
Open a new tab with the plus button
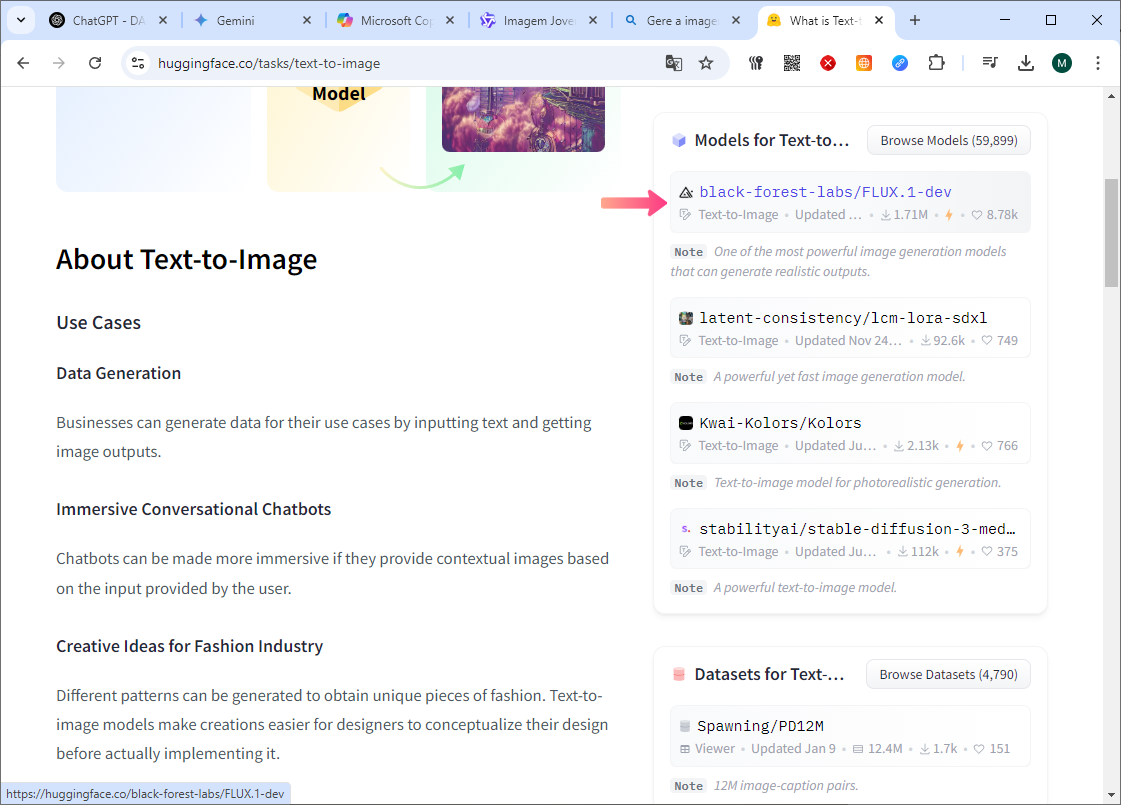click(914, 20)
